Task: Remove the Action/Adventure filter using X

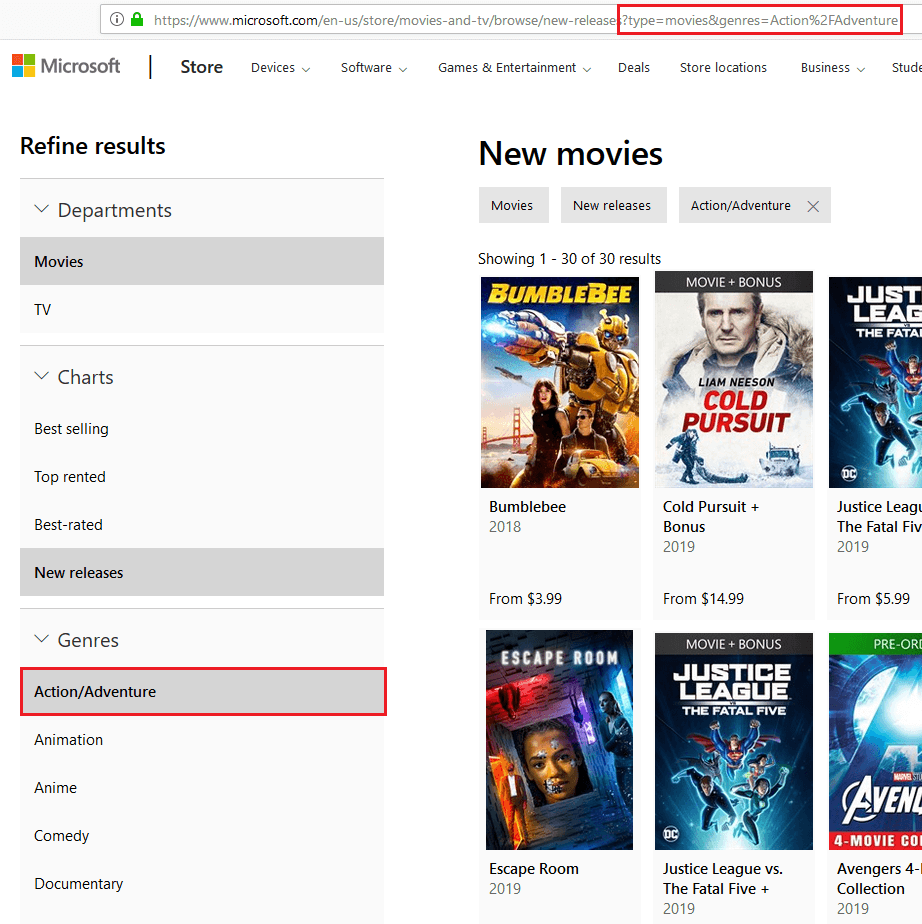Action: coord(813,206)
